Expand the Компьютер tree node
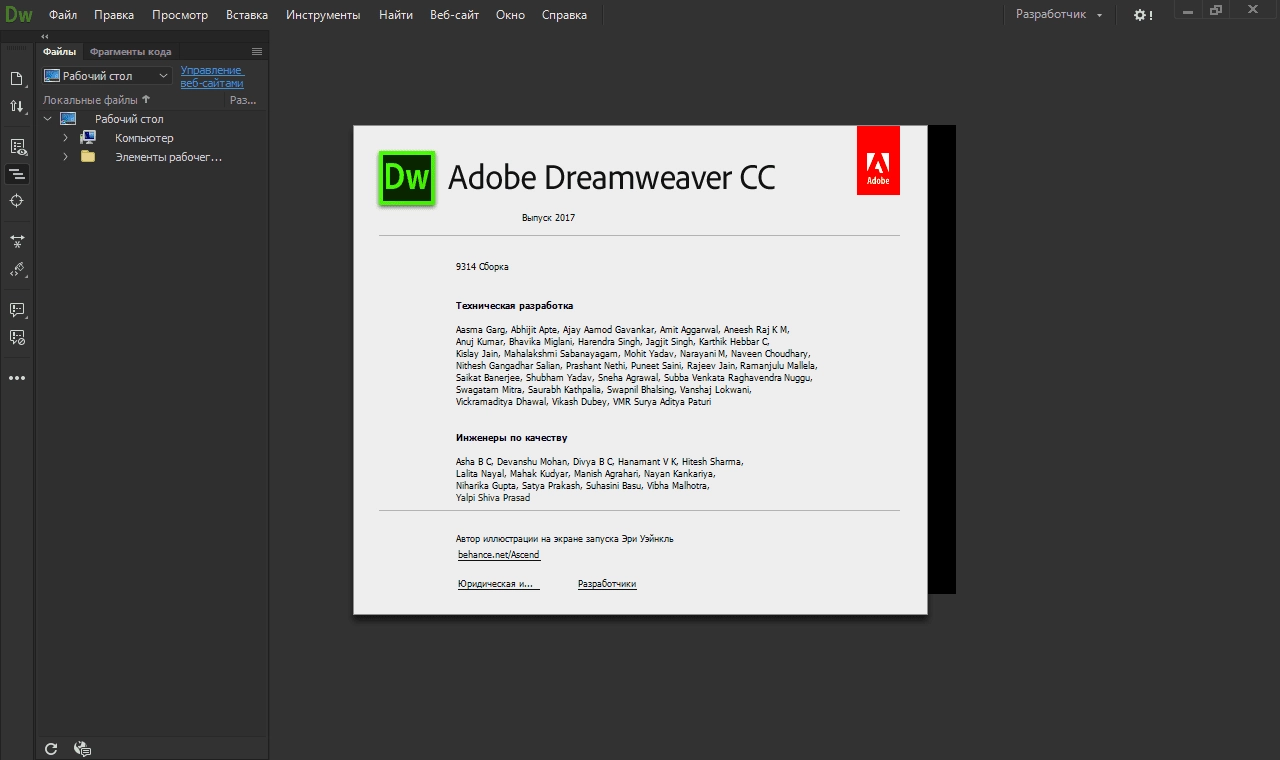Viewport: 1280px width, 760px height. point(65,138)
